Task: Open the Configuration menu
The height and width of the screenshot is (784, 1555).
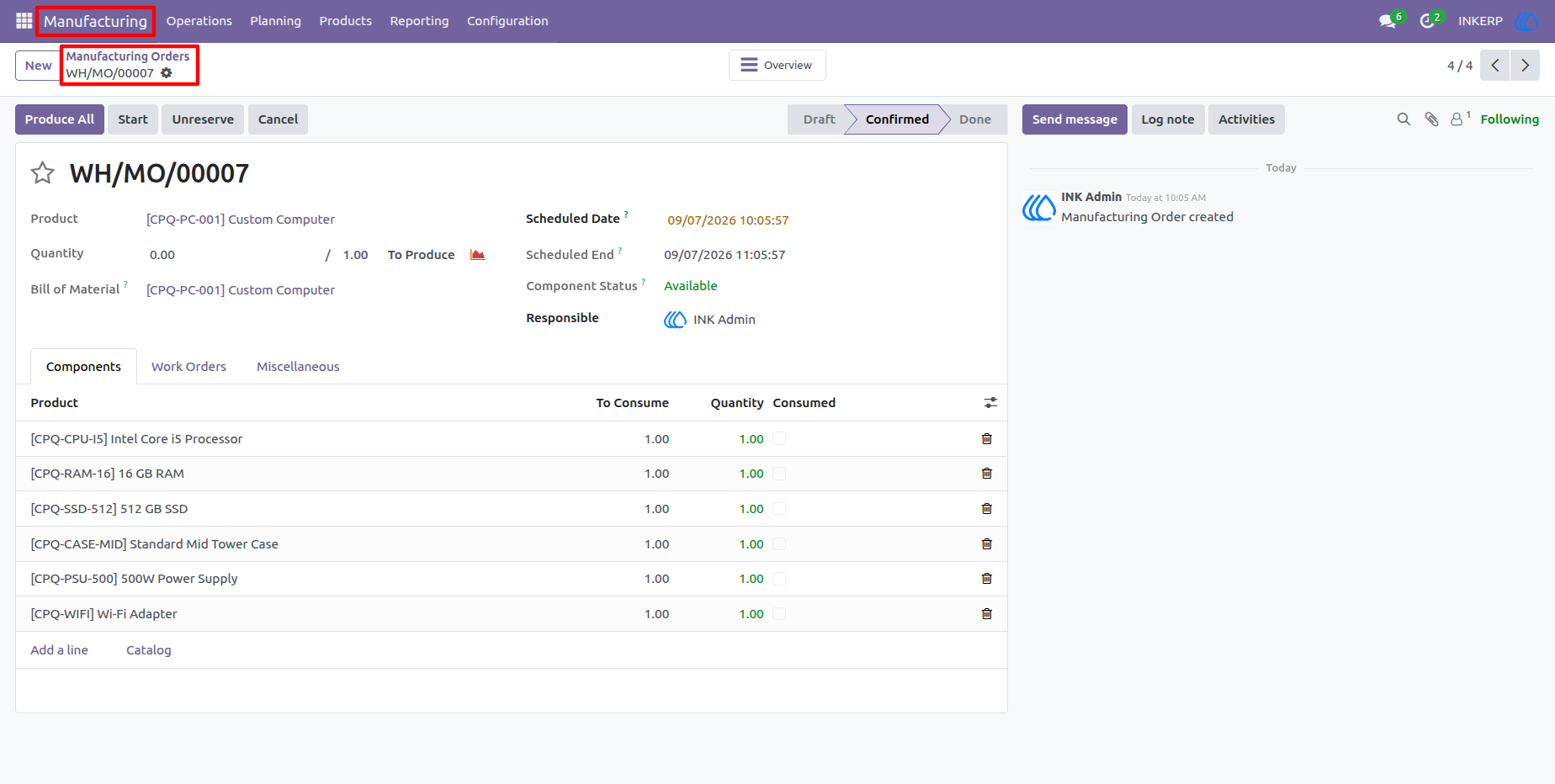Action: pyautogui.click(x=507, y=21)
